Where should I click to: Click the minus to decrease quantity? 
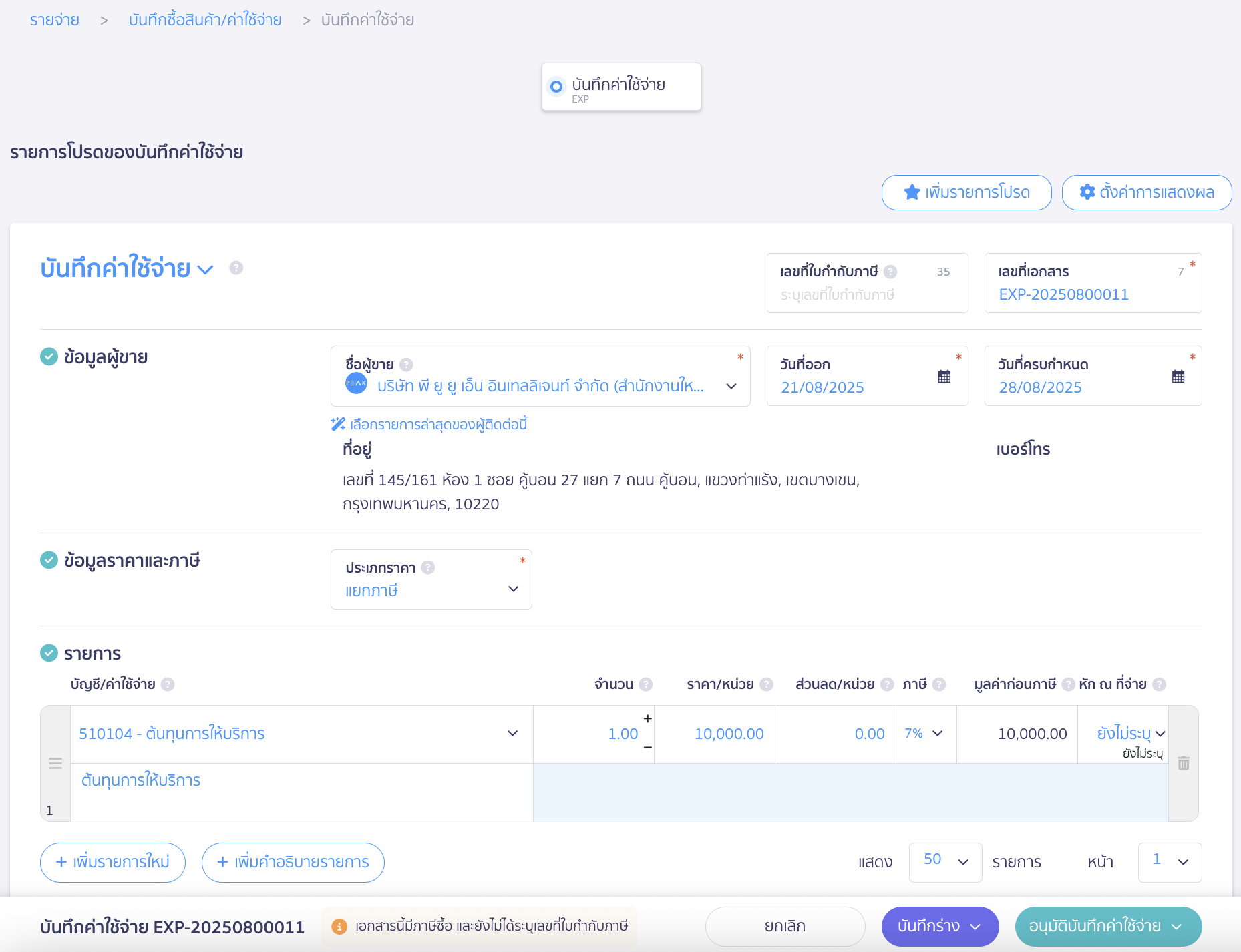click(x=647, y=748)
